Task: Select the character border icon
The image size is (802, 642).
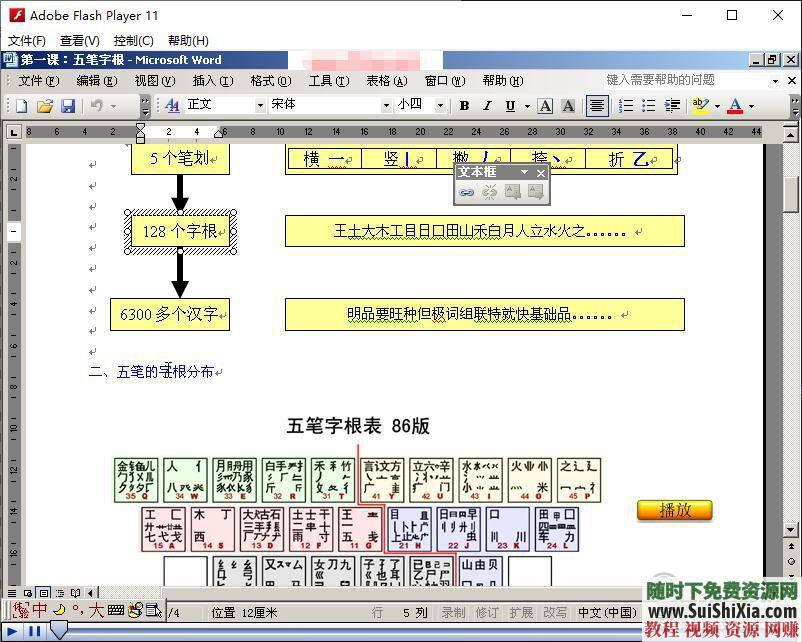Action: click(x=546, y=106)
